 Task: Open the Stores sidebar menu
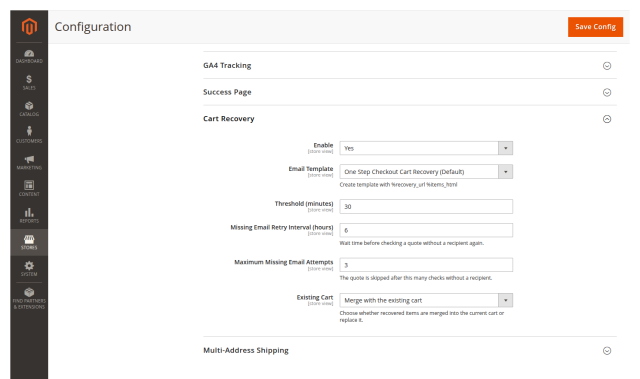(29, 242)
